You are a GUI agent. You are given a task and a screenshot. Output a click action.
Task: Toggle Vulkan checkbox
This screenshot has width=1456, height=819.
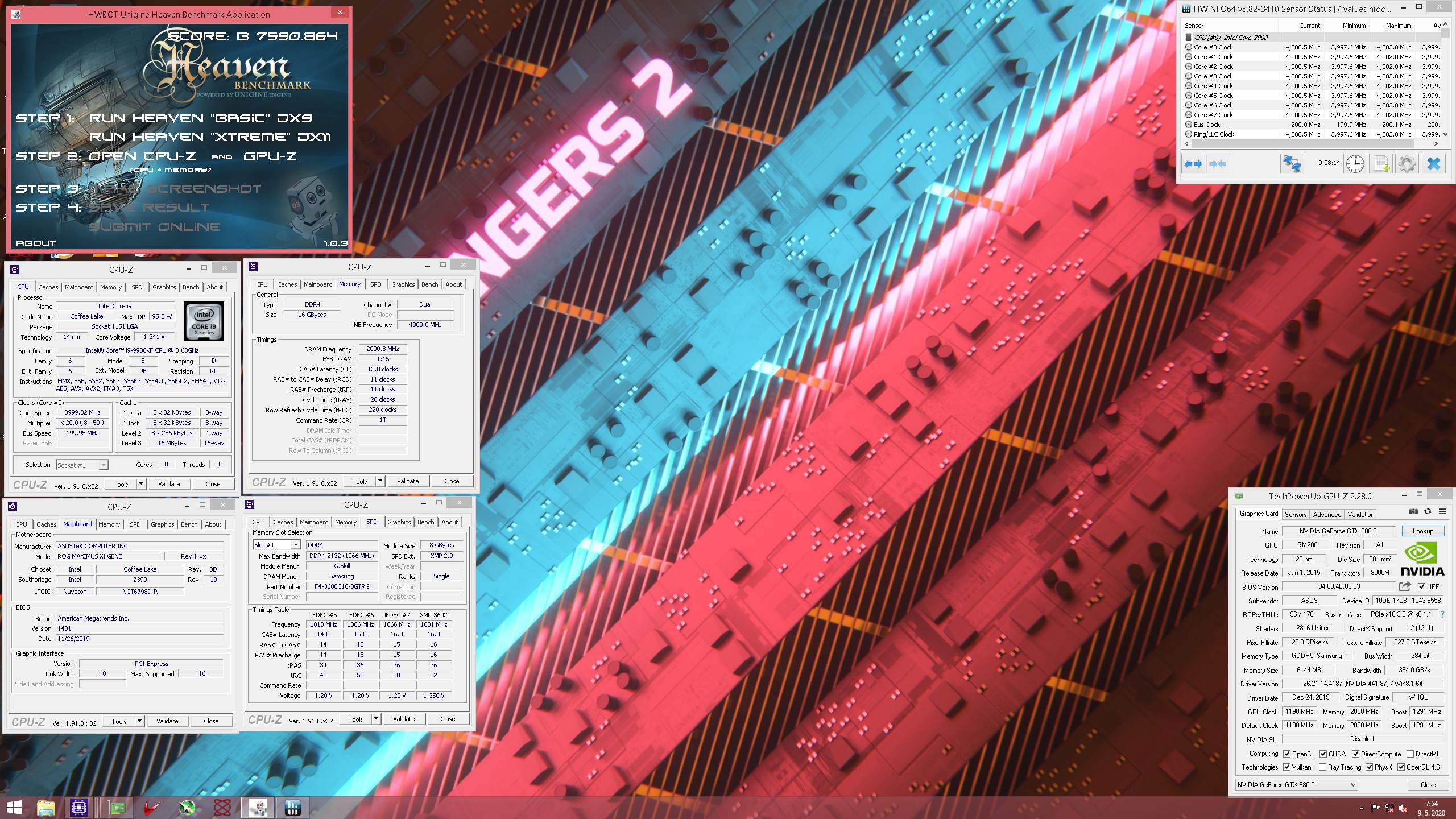[1287, 767]
